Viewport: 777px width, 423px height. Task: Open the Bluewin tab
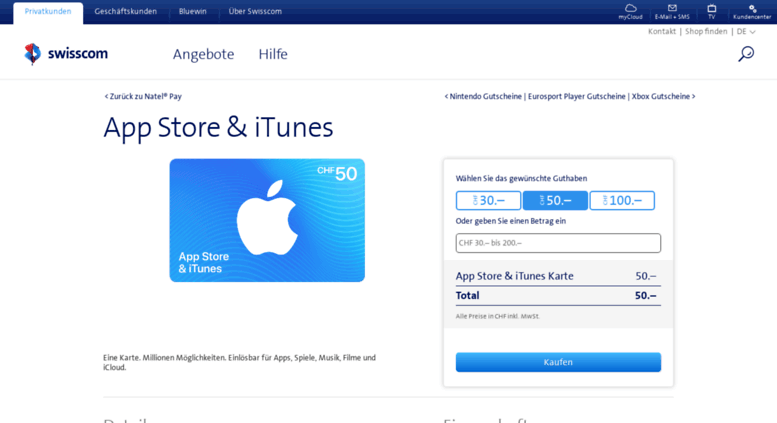coord(193,11)
